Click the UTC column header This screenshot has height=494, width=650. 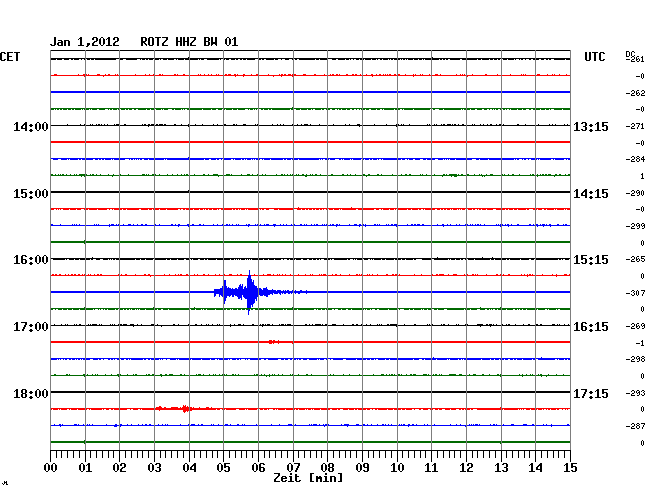(594, 56)
